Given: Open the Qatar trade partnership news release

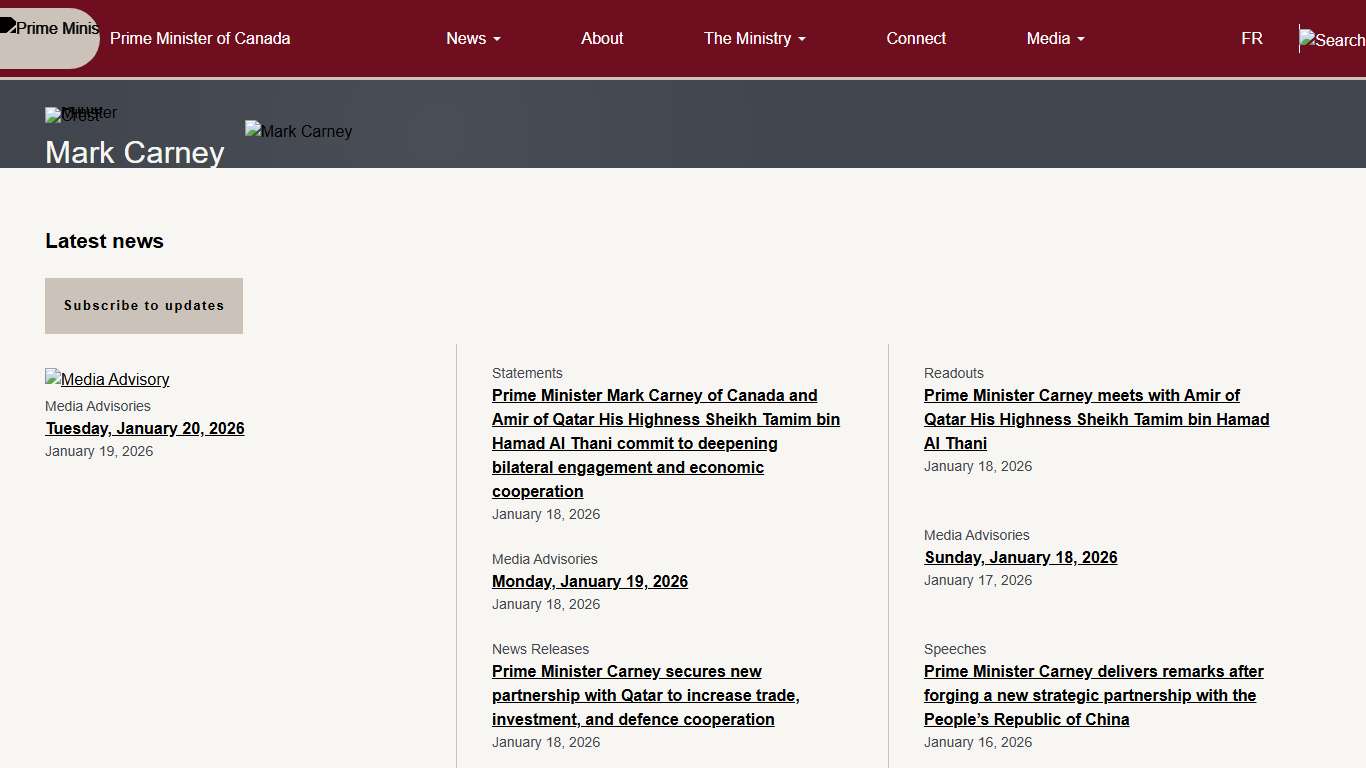Looking at the screenshot, I should coord(645,695).
